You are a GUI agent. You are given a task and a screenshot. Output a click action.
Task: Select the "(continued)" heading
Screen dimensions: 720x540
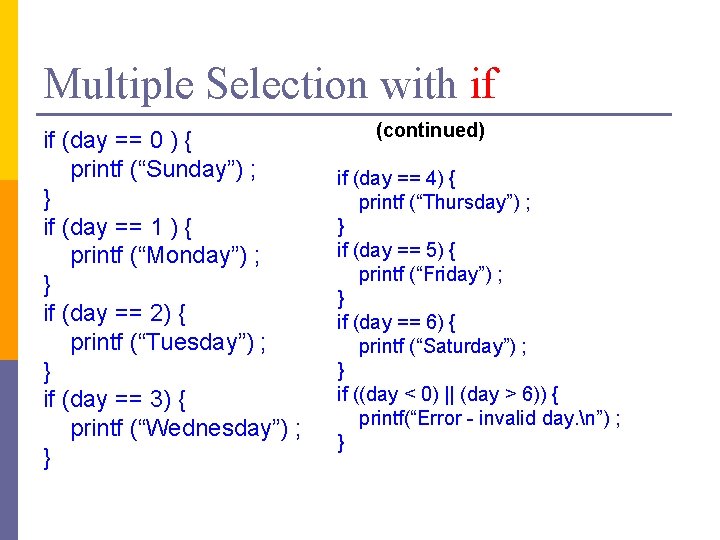tap(430, 130)
